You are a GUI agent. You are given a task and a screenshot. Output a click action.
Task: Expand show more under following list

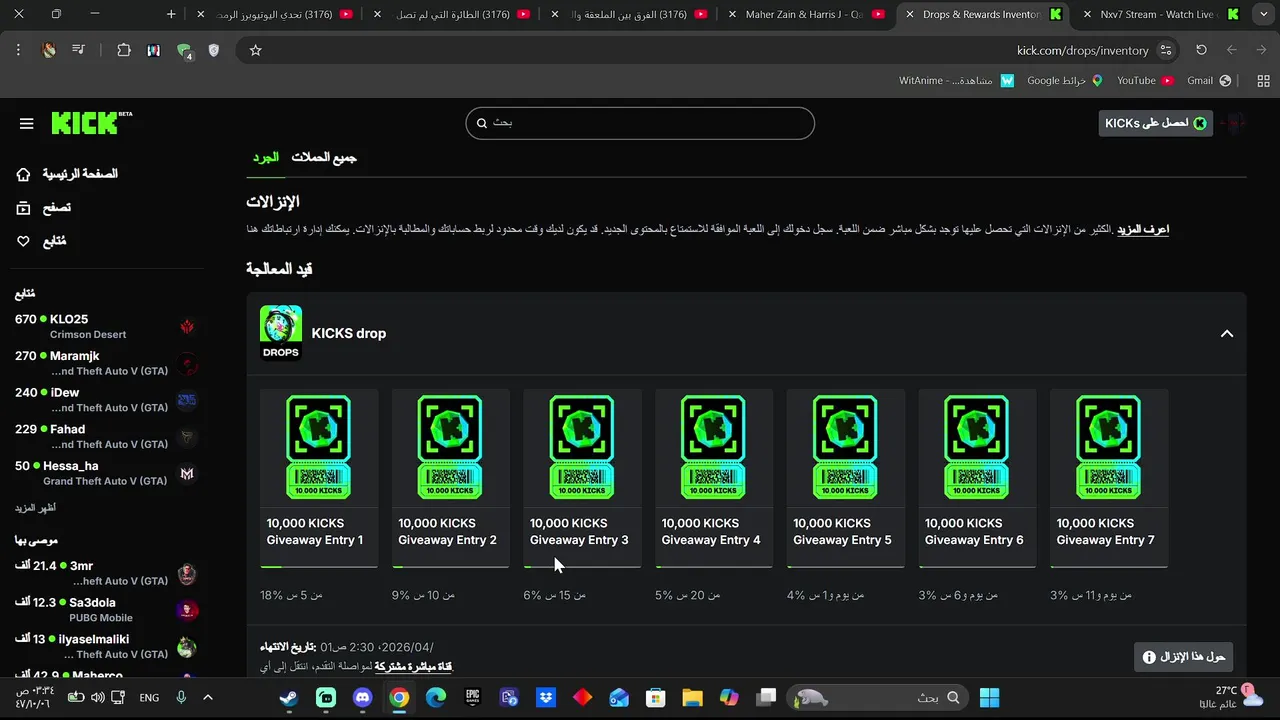tap(35, 508)
